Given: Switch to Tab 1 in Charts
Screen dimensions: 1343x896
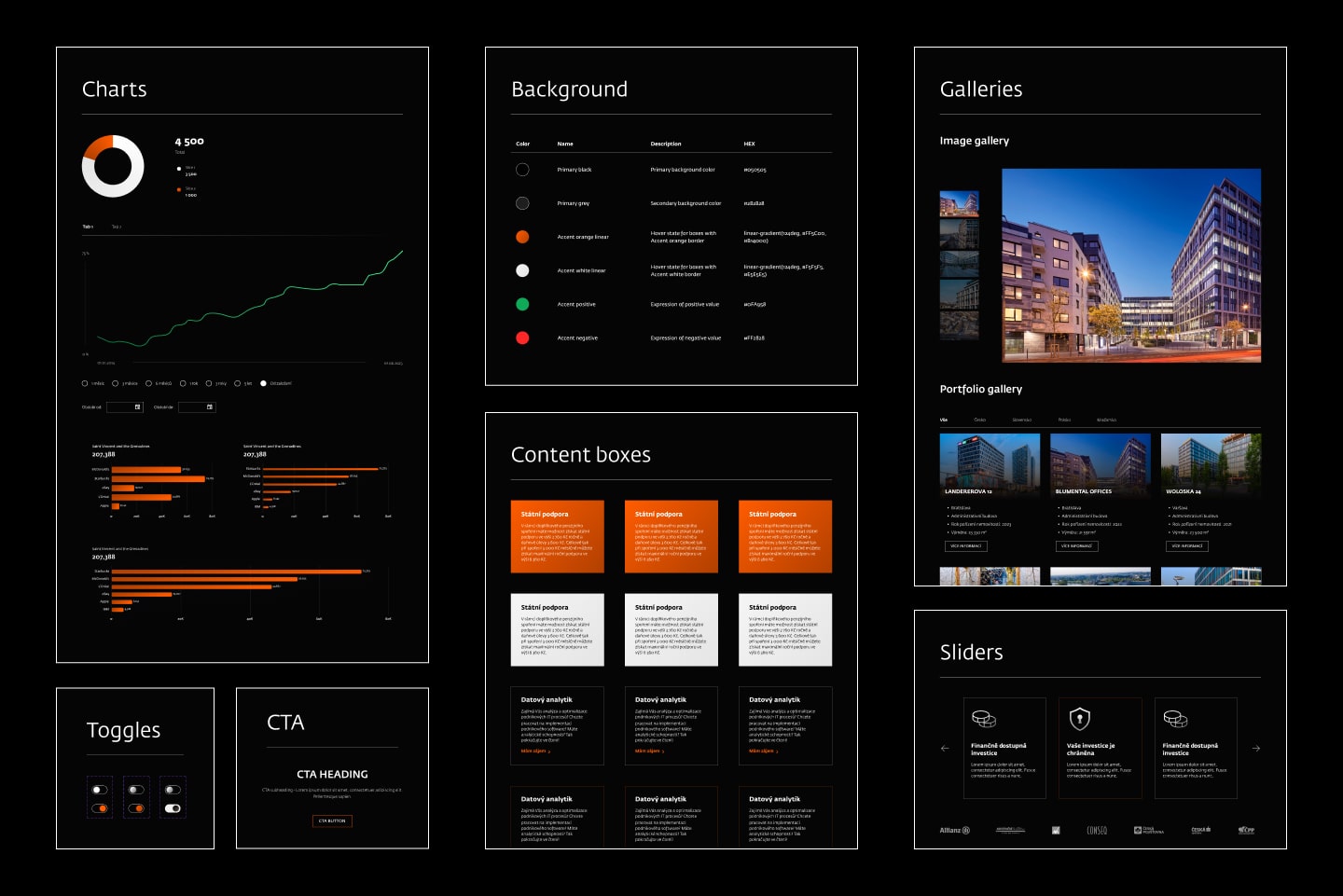Looking at the screenshot, I should pos(88,227).
